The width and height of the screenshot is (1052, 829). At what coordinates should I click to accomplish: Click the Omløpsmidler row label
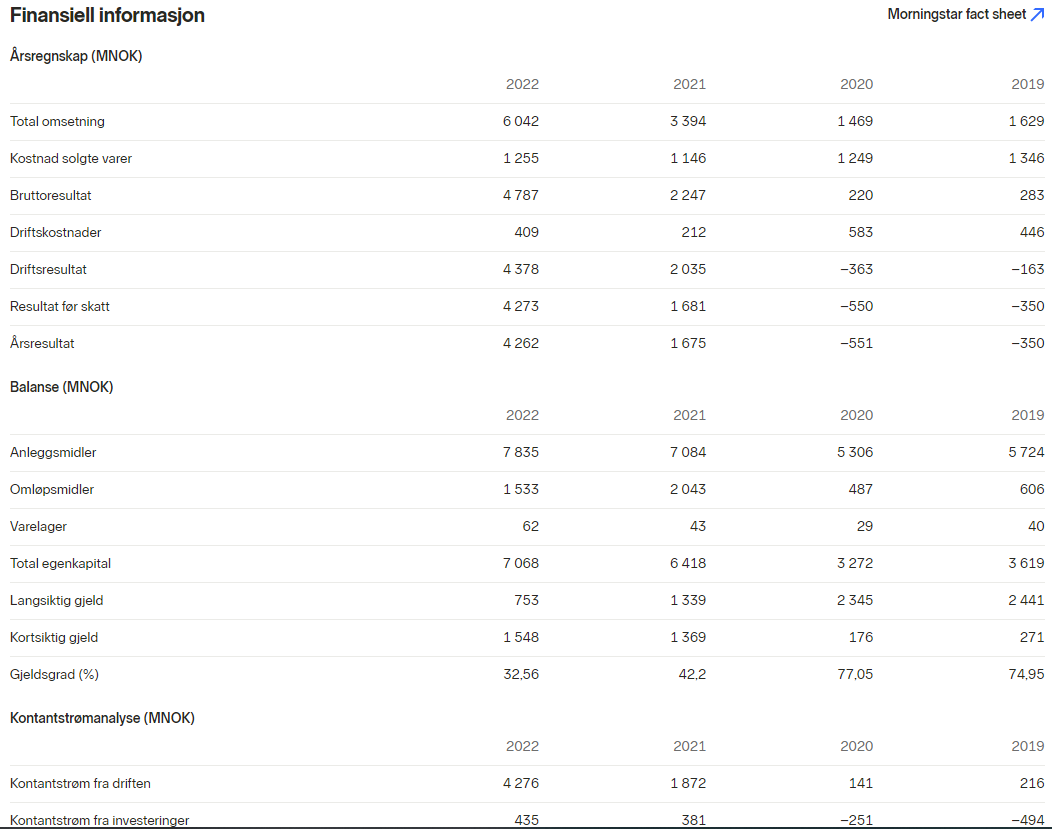click(52, 490)
